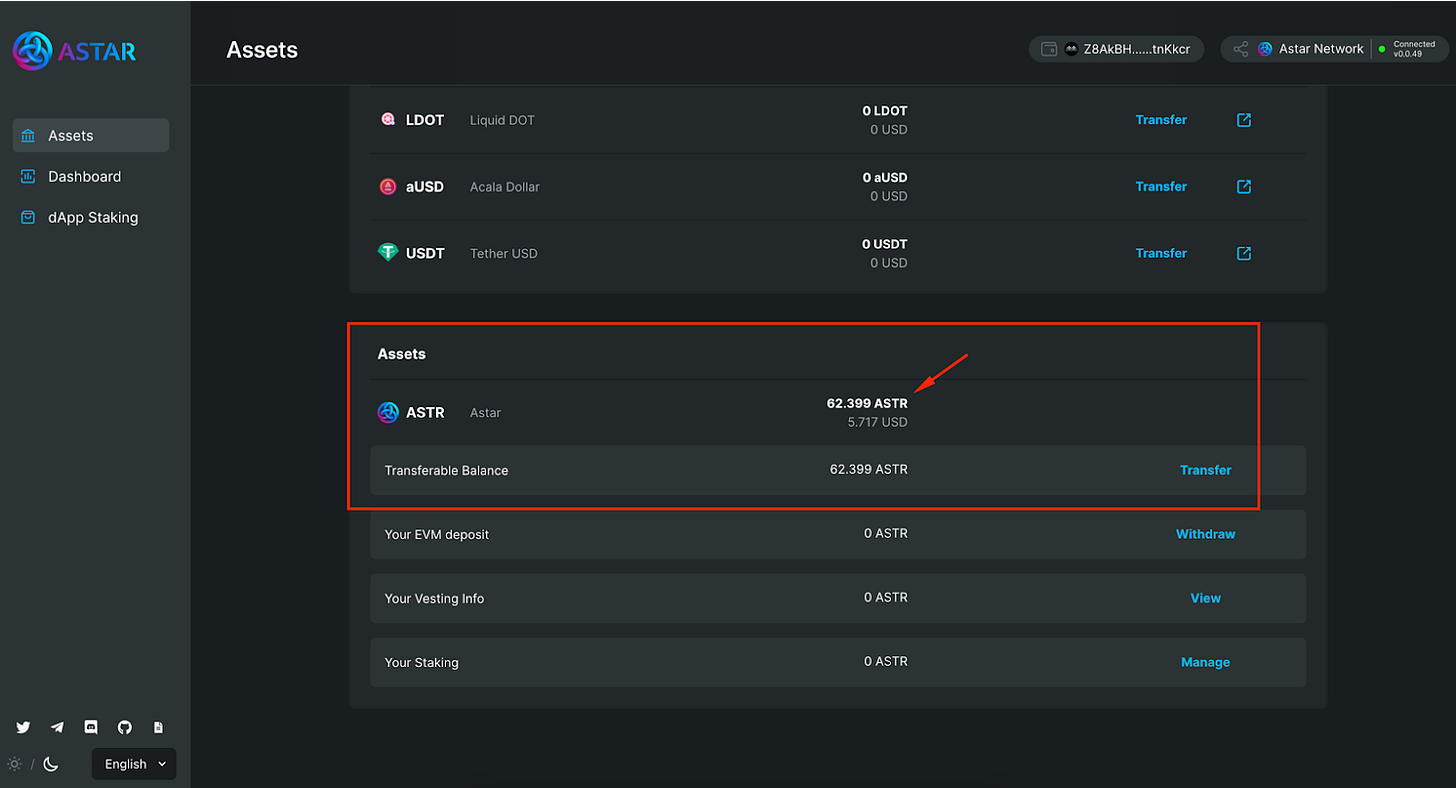Viewport: 1456px width, 788px height.
Task: Click the LDOT token icon
Action: point(388,119)
